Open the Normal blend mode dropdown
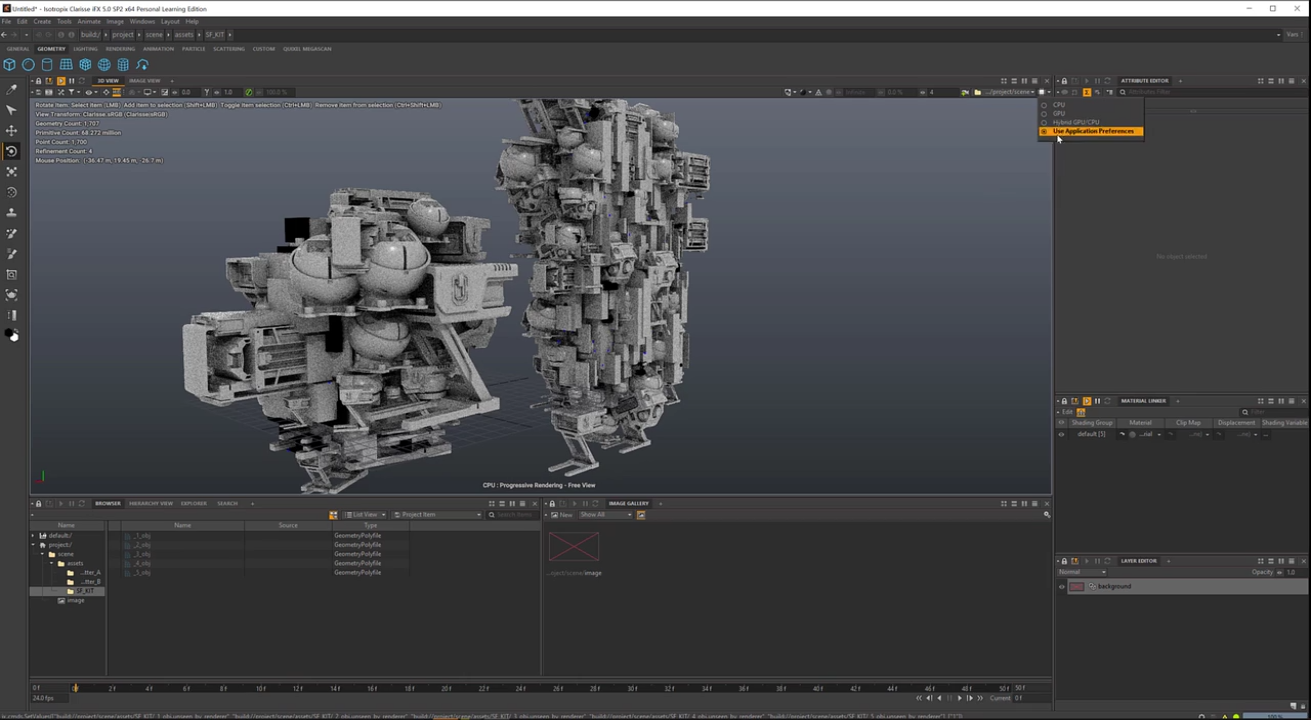 (x=1082, y=572)
